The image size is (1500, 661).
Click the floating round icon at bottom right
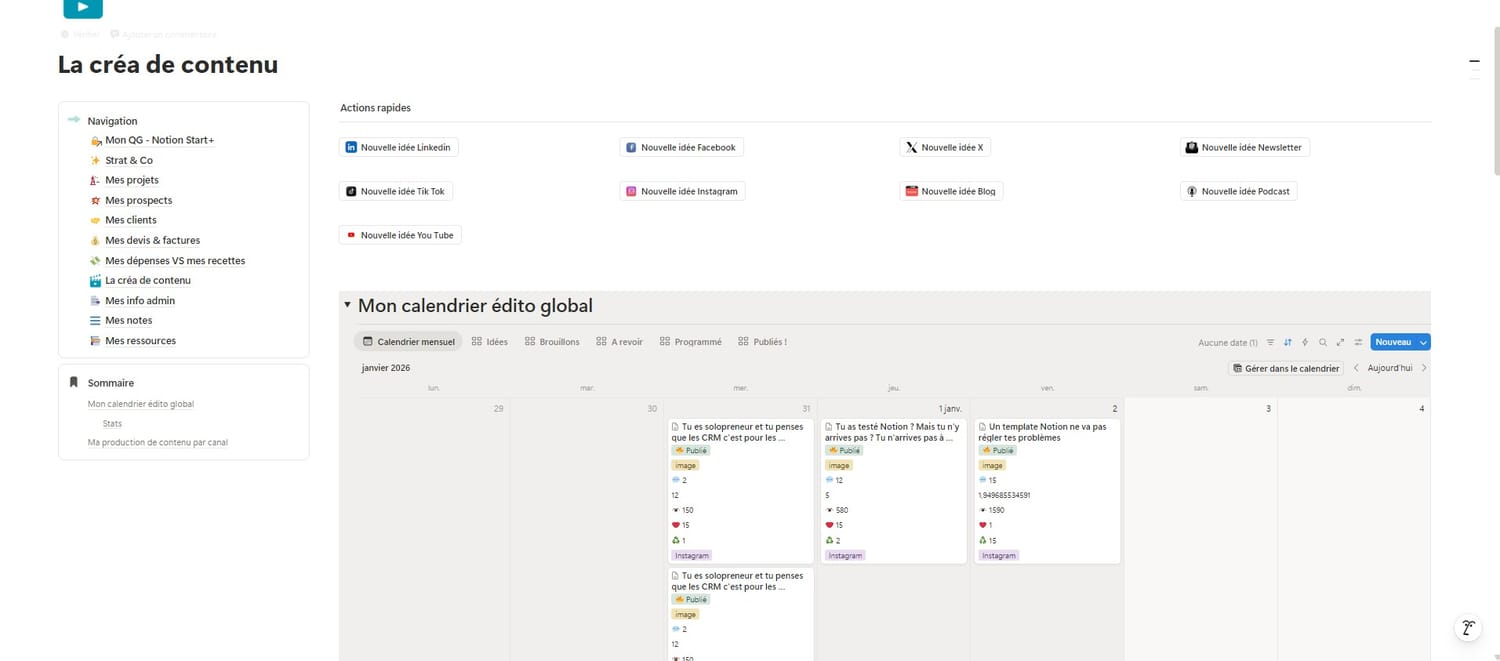click(x=1467, y=628)
